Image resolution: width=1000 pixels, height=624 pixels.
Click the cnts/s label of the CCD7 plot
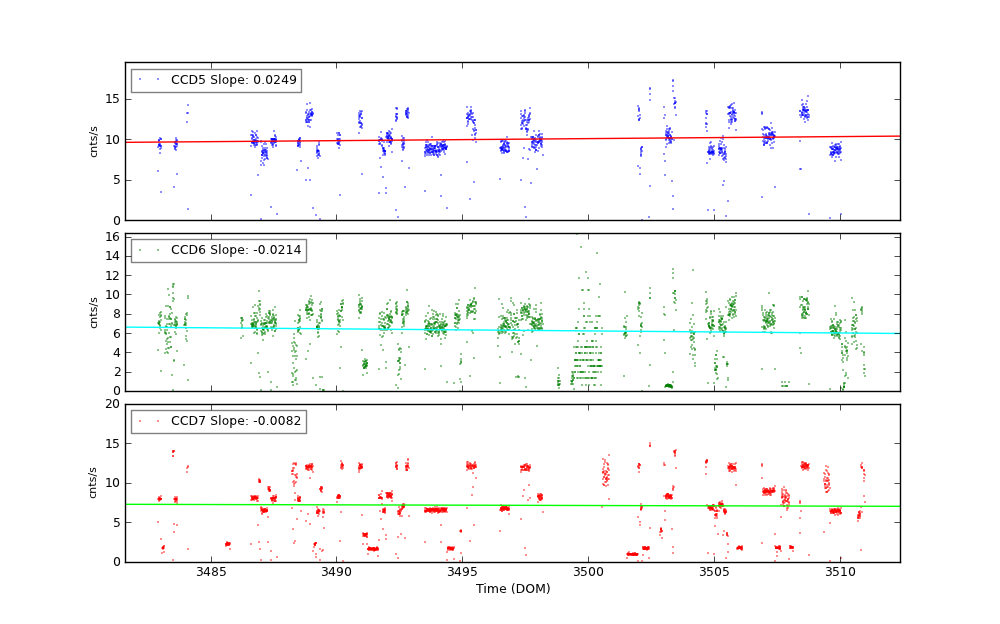click(x=94, y=482)
